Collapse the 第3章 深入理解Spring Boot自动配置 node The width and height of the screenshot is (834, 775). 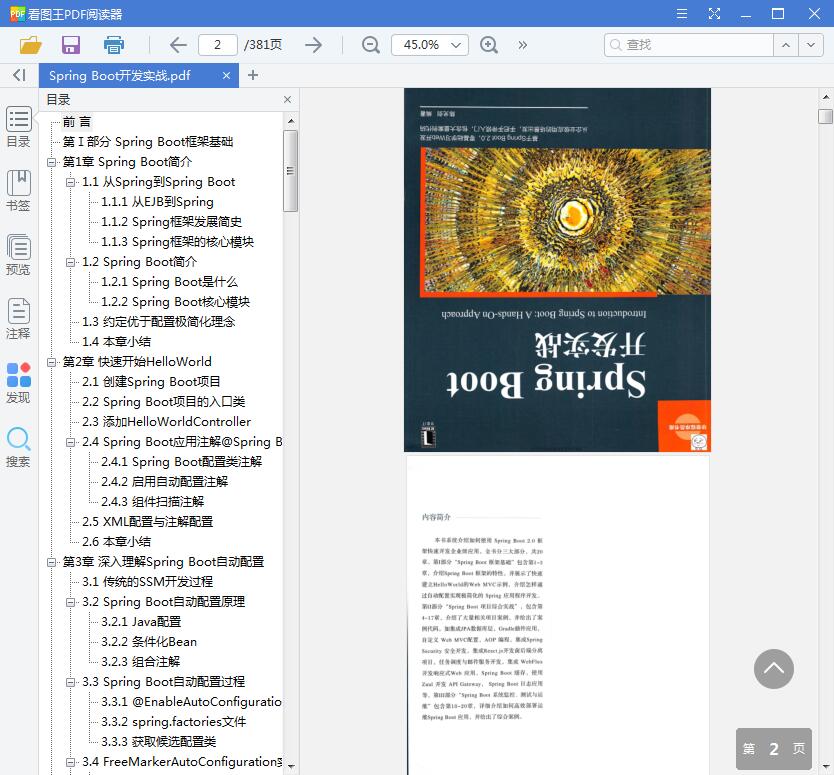[x=51, y=562]
